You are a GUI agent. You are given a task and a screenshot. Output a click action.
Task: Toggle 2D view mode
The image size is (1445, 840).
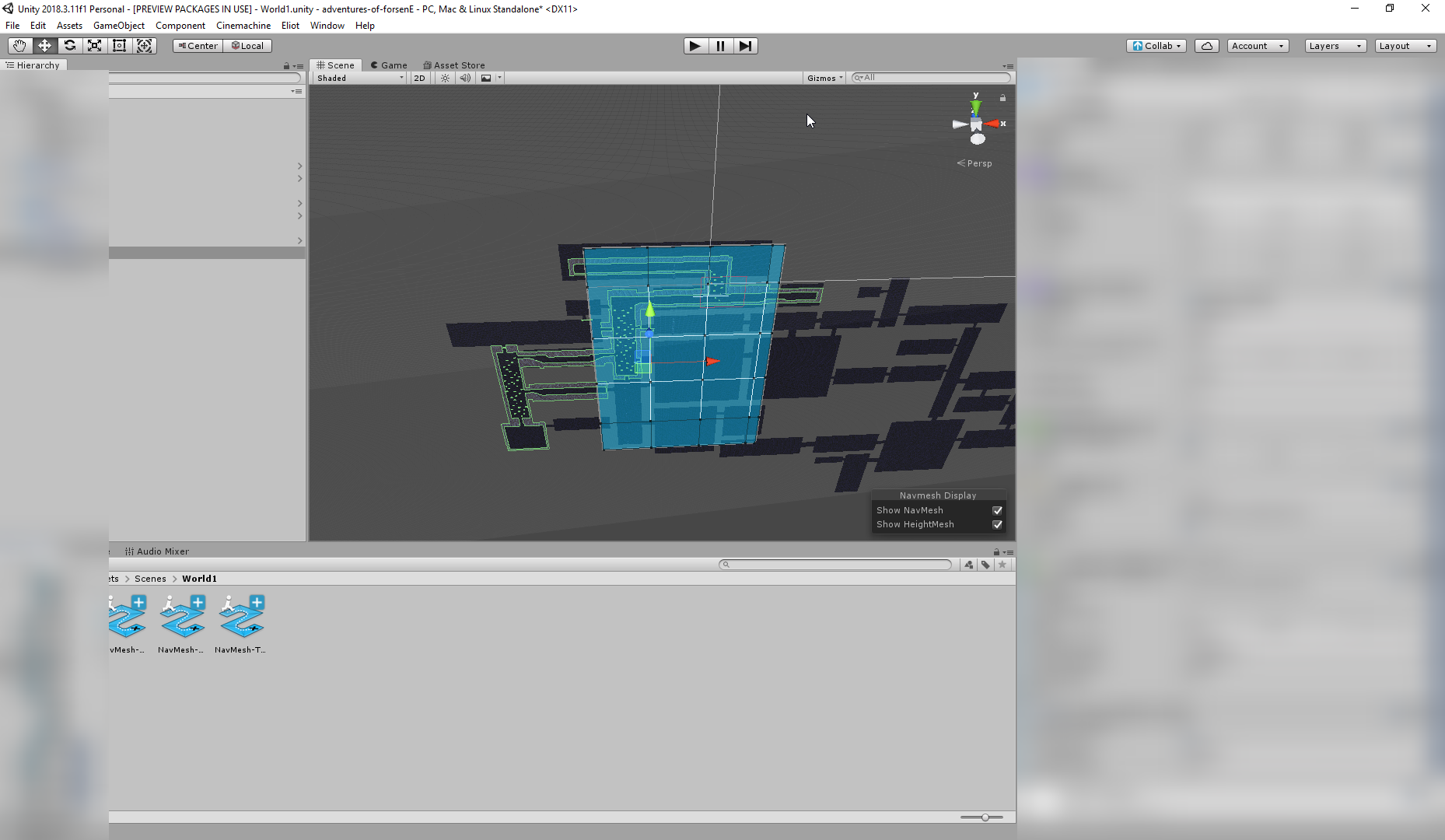point(419,78)
